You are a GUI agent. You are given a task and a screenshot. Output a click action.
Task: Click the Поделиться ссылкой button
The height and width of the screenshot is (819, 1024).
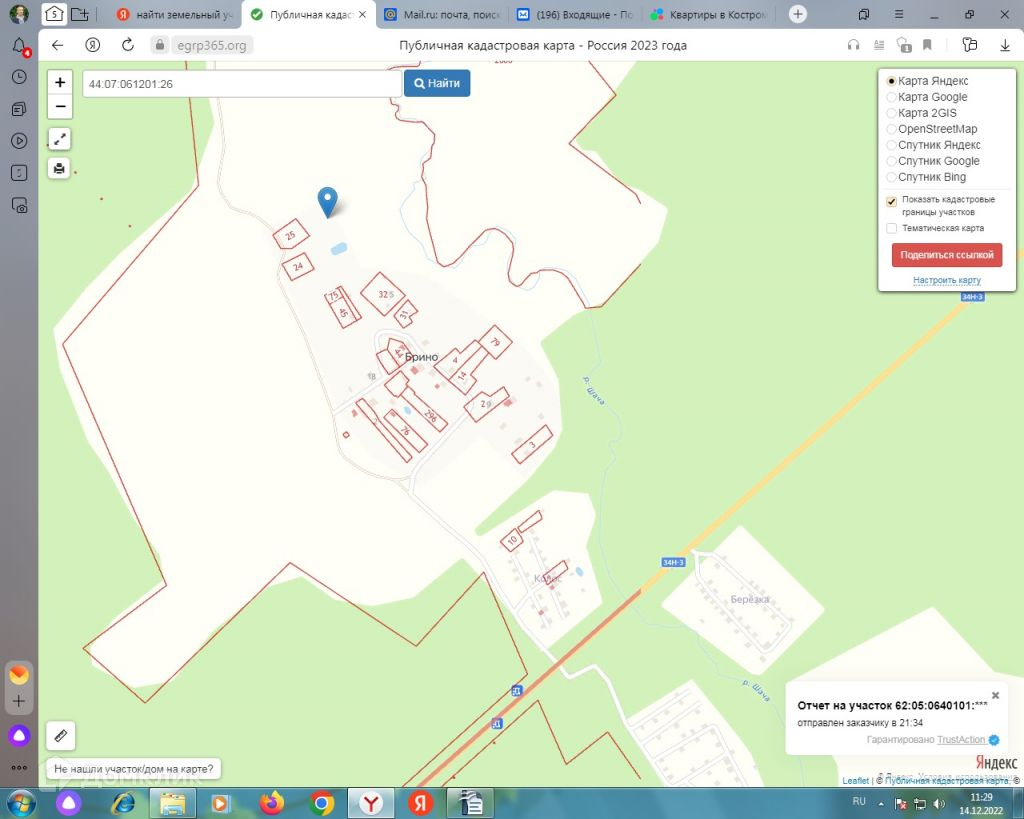coord(946,255)
